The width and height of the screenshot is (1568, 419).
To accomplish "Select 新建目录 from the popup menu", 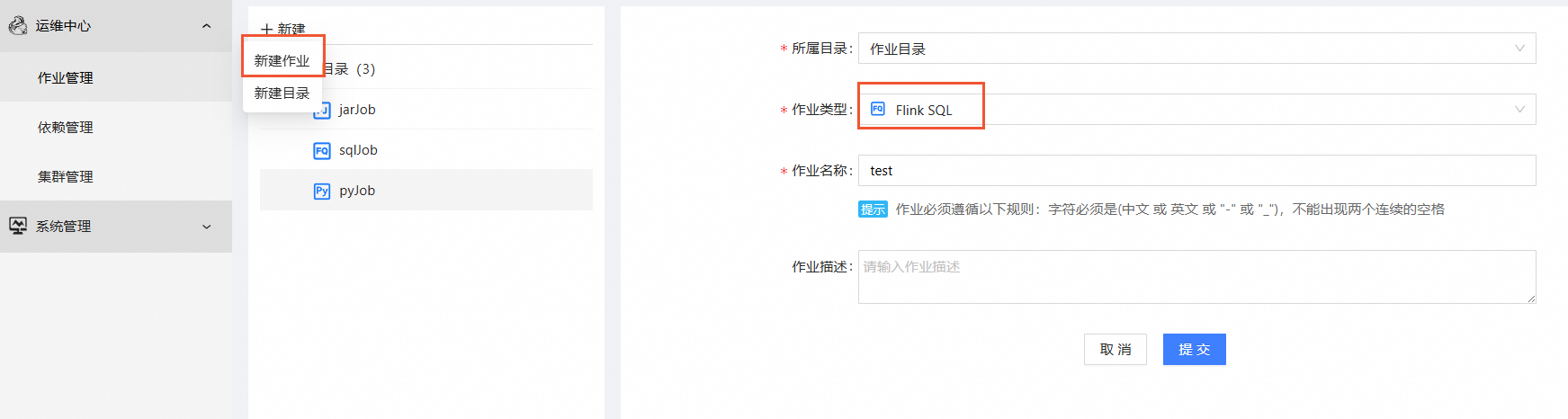I will click(x=282, y=93).
